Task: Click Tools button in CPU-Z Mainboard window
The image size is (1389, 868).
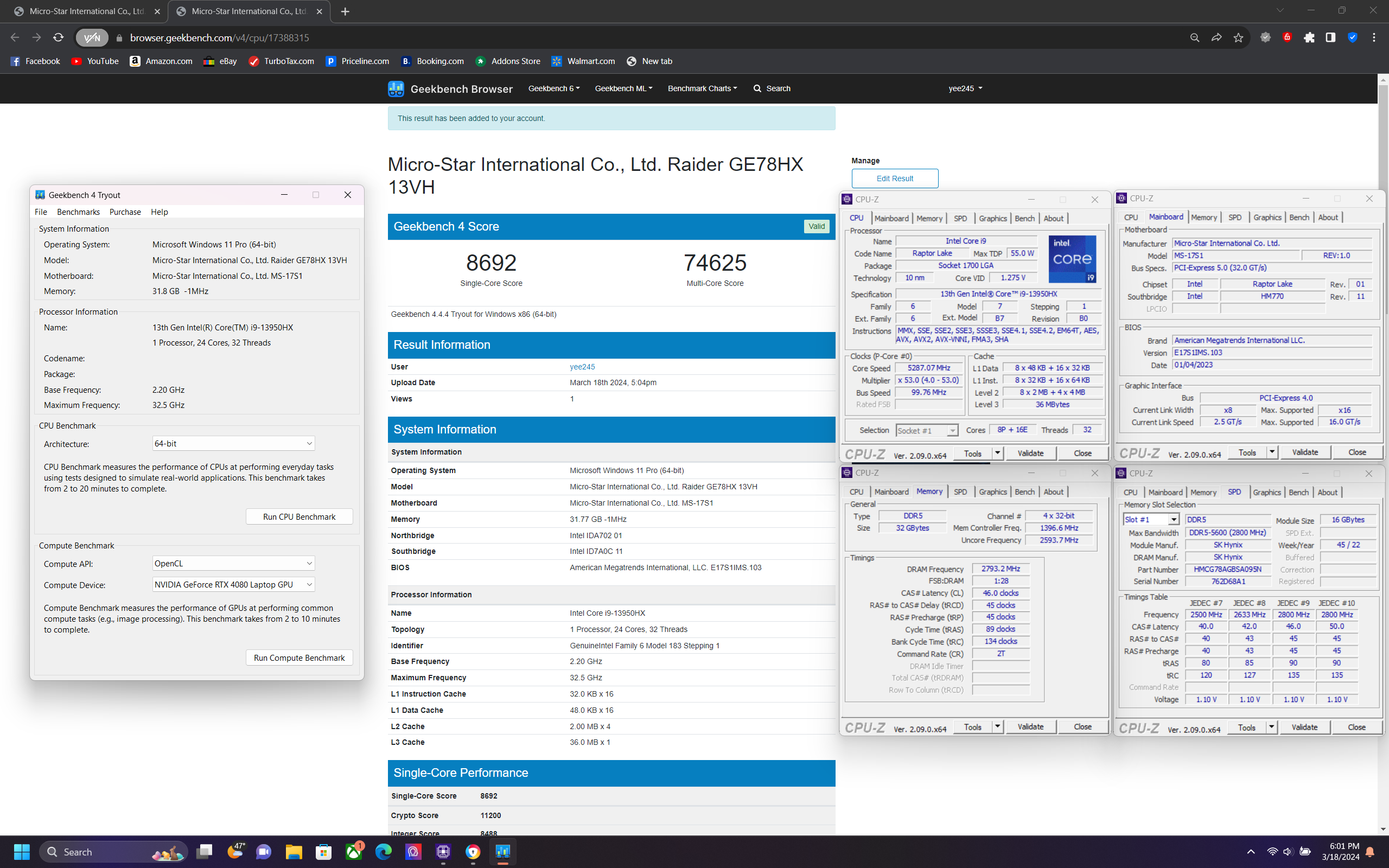Action: 1247,452
